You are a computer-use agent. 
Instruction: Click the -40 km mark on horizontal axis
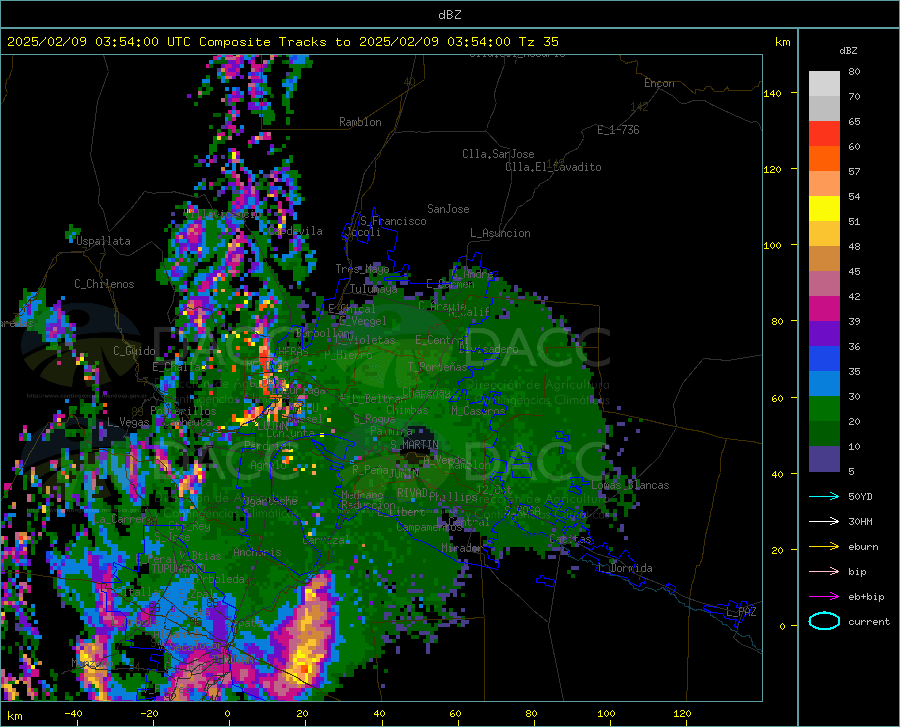click(73, 713)
